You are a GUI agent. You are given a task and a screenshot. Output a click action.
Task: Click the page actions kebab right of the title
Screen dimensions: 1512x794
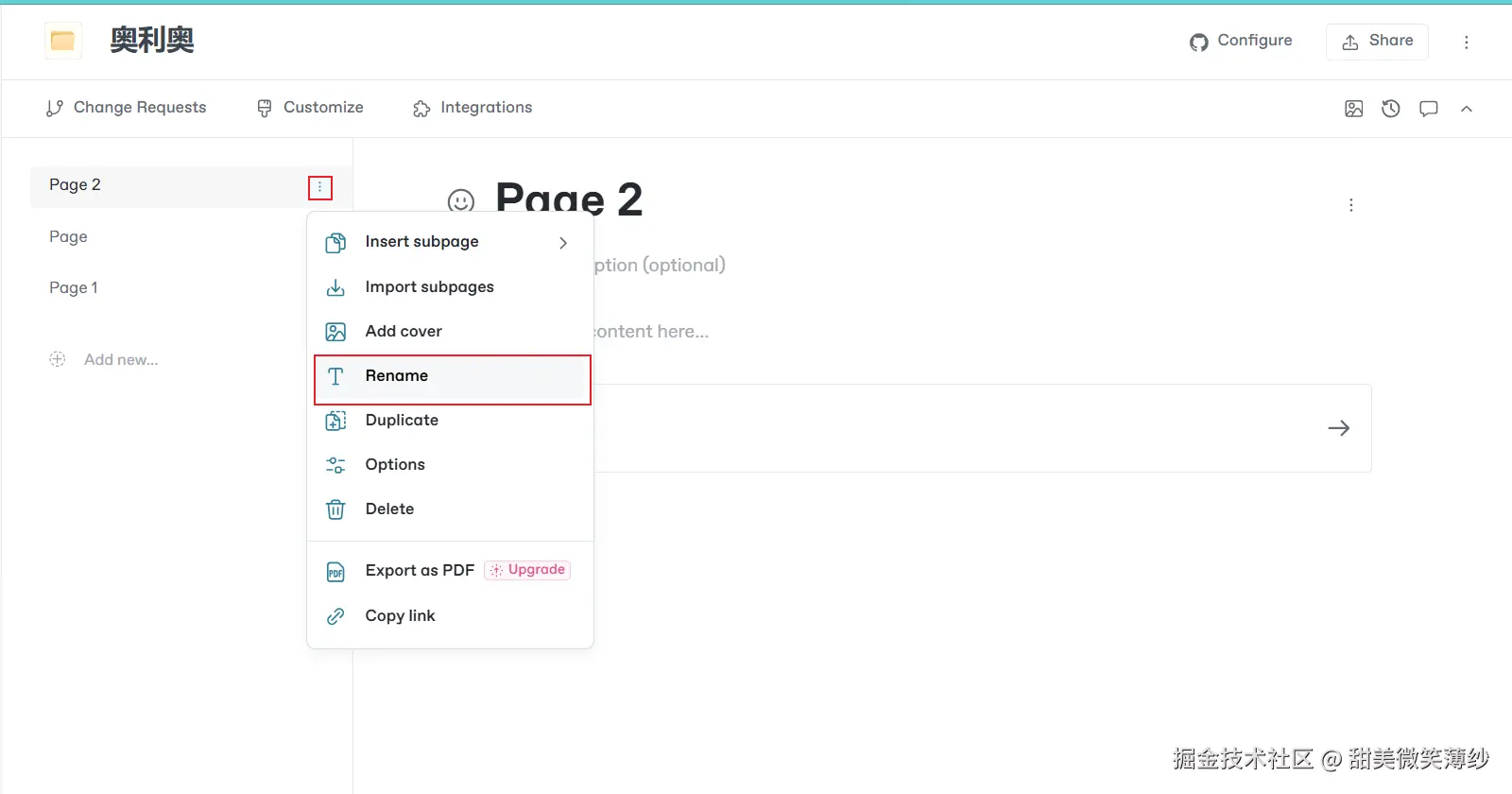[x=1351, y=205]
